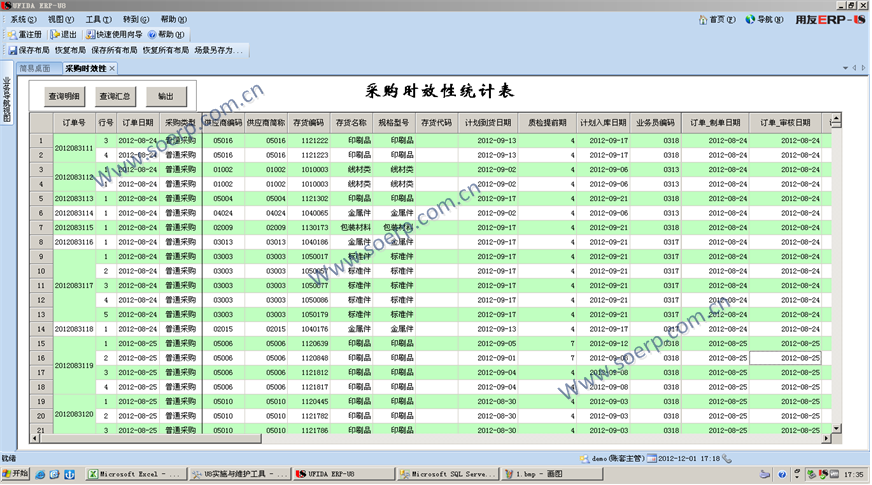Click the 输出 export button
The width and height of the screenshot is (872, 485).
pyautogui.click(x=166, y=96)
